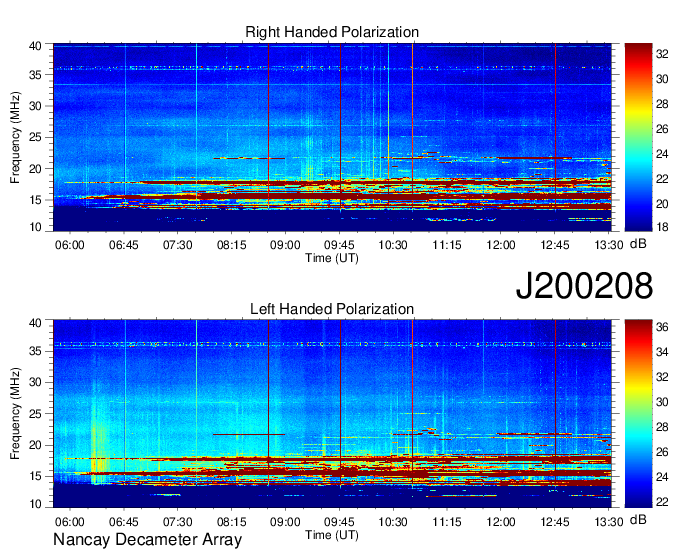The image size is (680, 552).
Task: Click the "10:30" time tick of Left Handed plot
Action: (393, 522)
